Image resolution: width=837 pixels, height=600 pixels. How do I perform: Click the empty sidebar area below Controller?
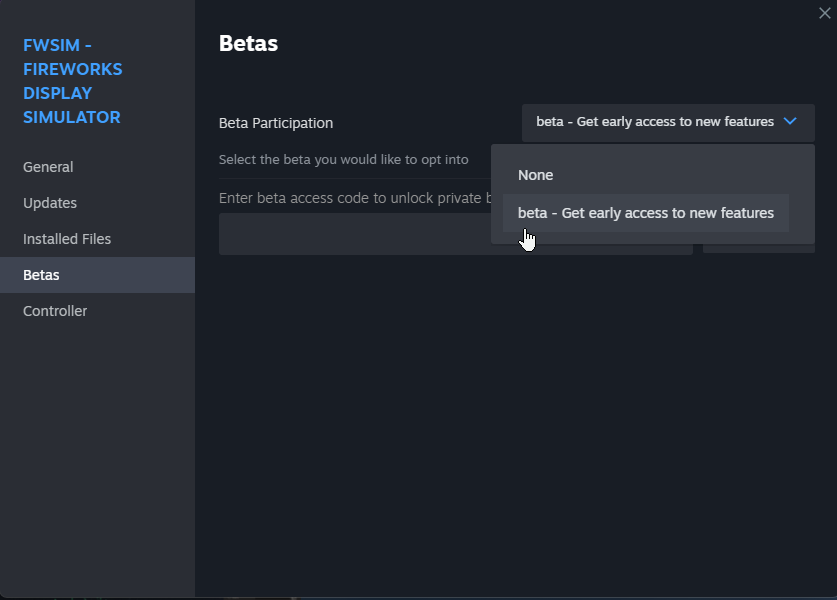tap(97, 450)
